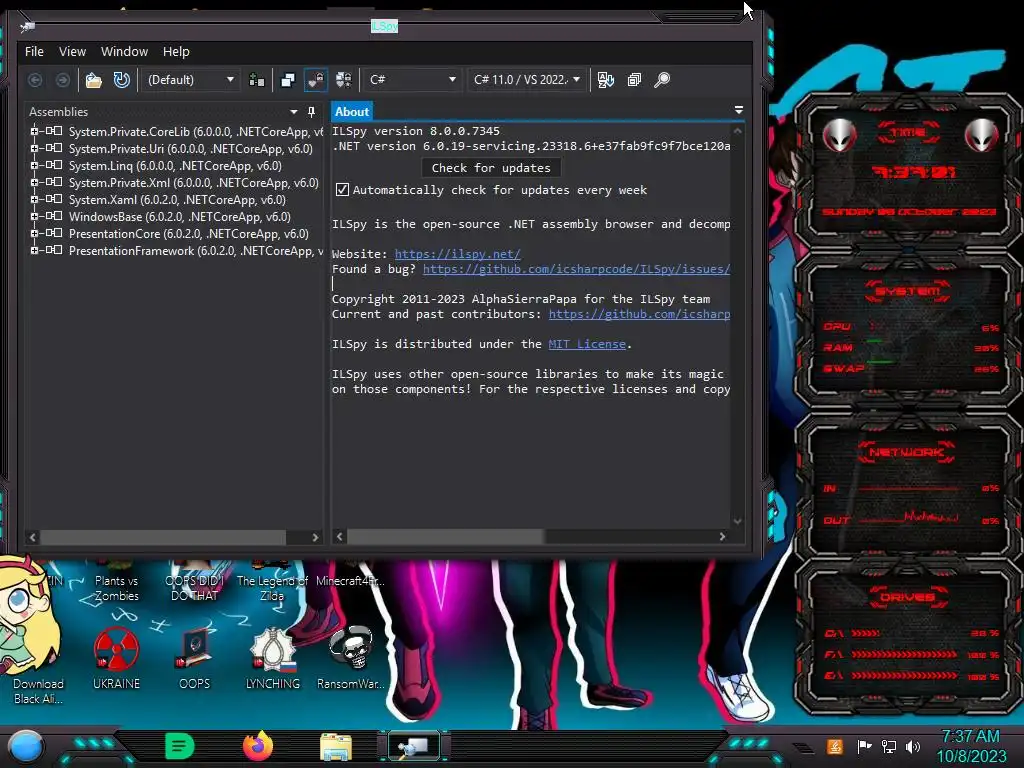Open the Assemblies panel options arrow
The height and width of the screenshot is (768, 1024).
pos(293,112)
